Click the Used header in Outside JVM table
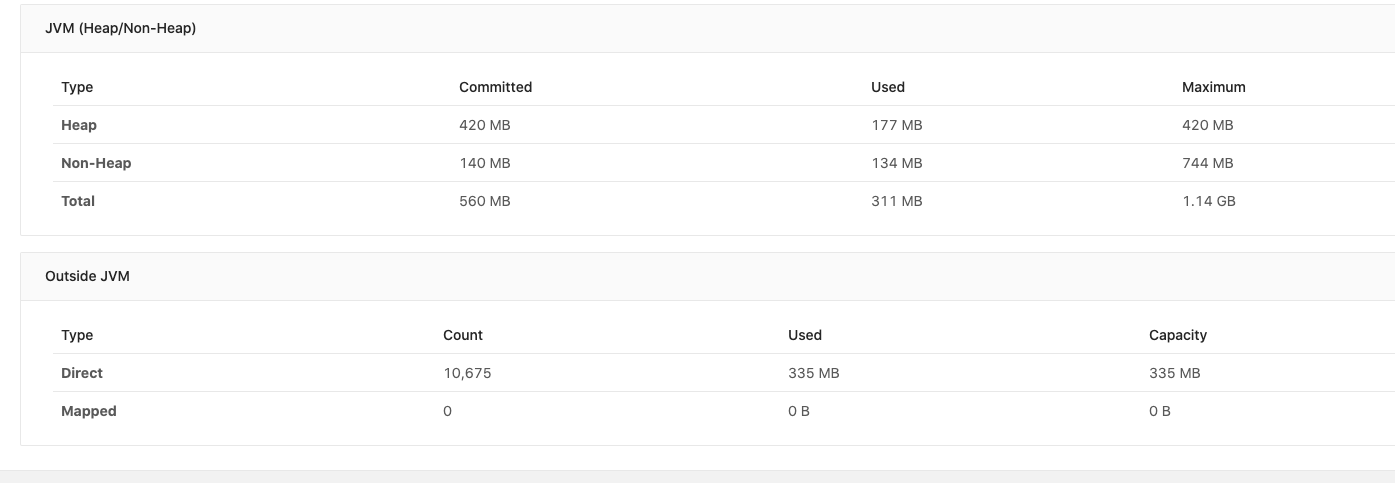 (x=804, y=335)
